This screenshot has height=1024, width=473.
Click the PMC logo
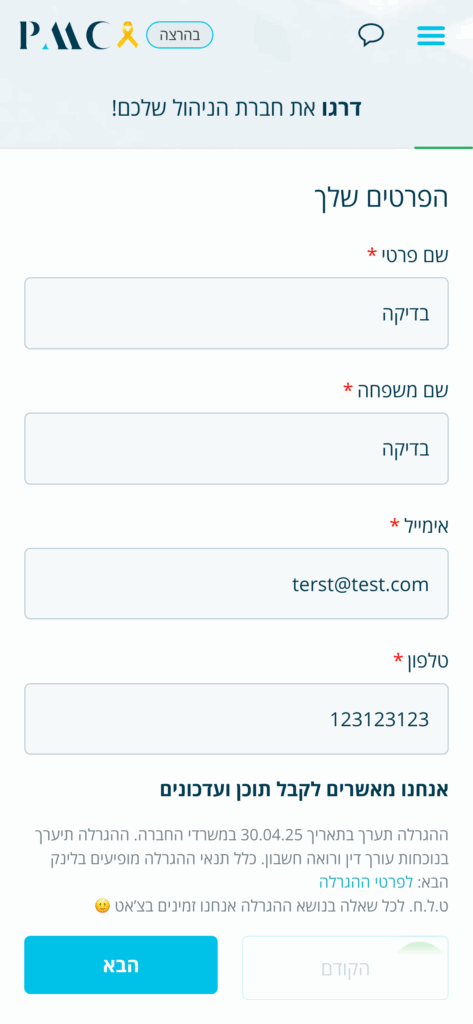[x=65, y=35]
